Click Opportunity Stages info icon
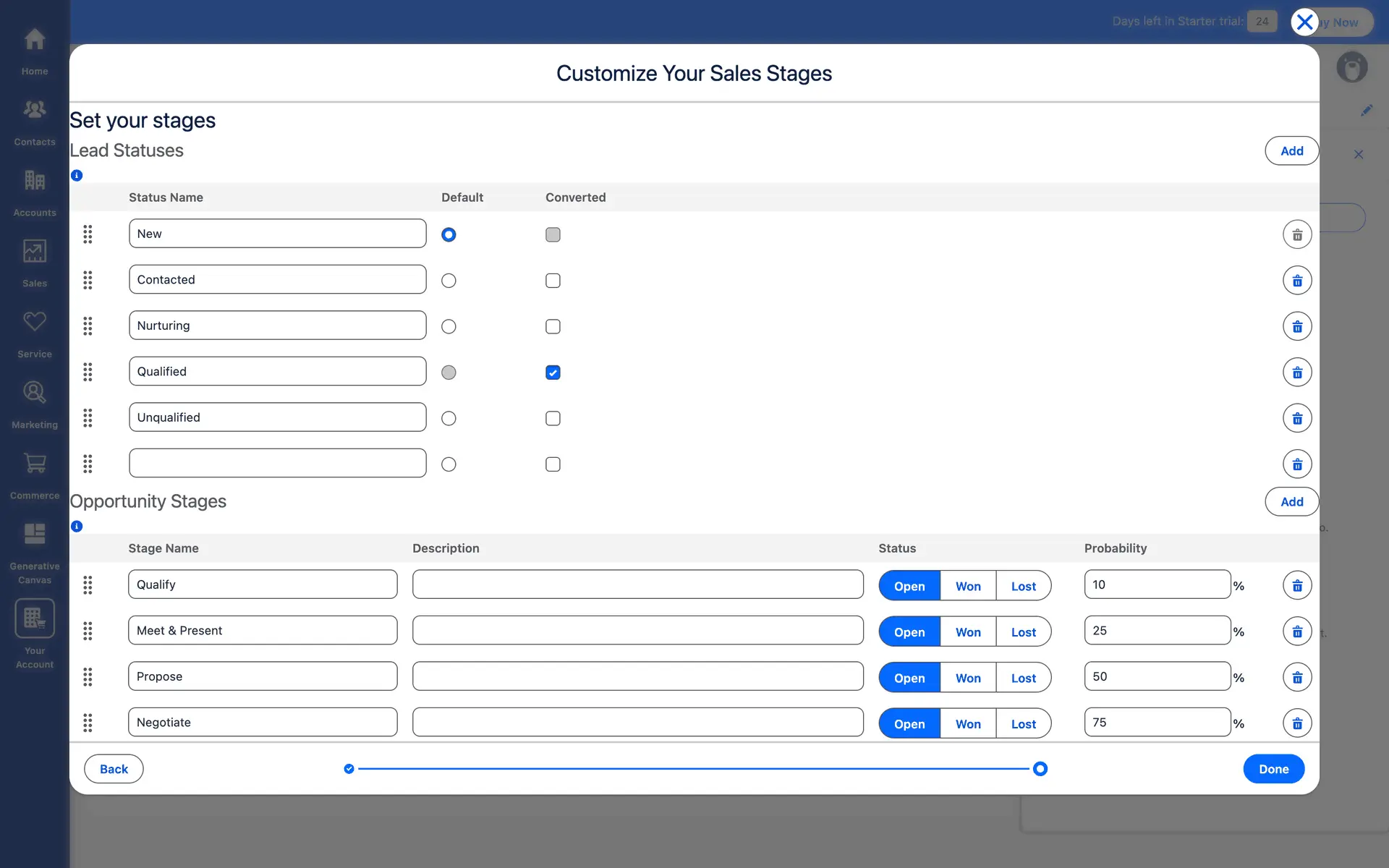This screenshot has width=1389, height=868. point(77,527)
